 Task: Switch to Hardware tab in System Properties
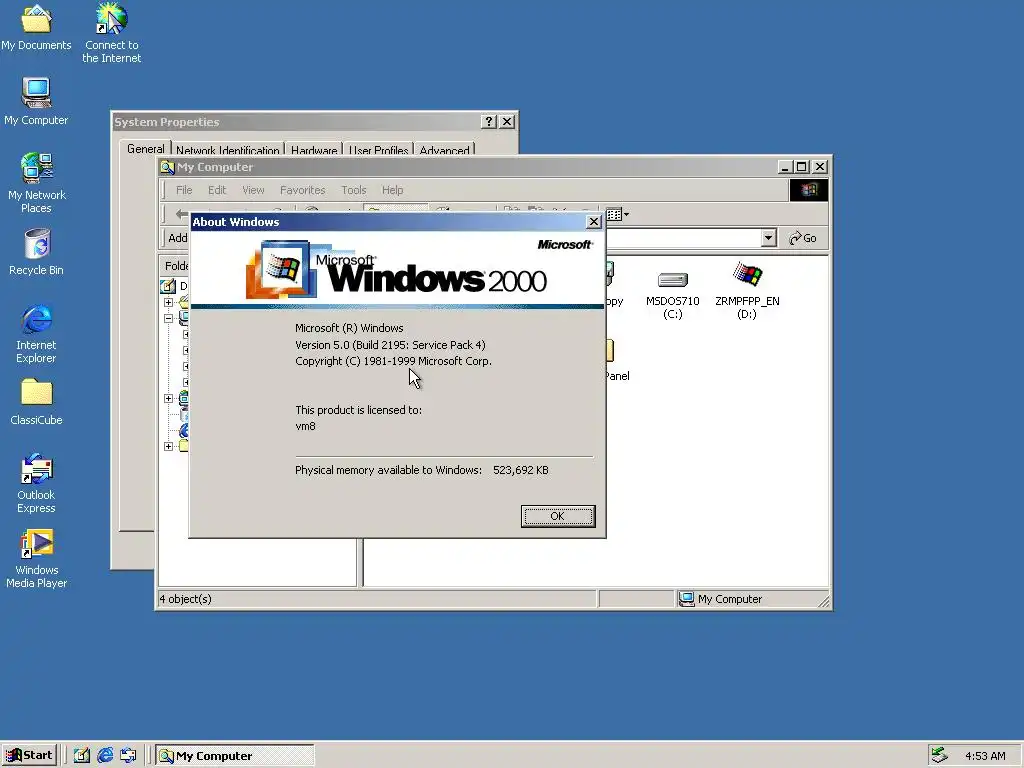(x=314, y=150)
